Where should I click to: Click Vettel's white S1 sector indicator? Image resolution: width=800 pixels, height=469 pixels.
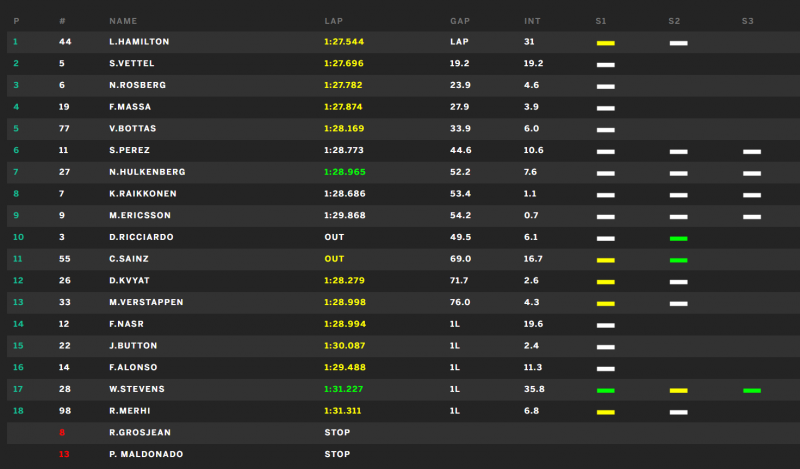coord(606,65)
